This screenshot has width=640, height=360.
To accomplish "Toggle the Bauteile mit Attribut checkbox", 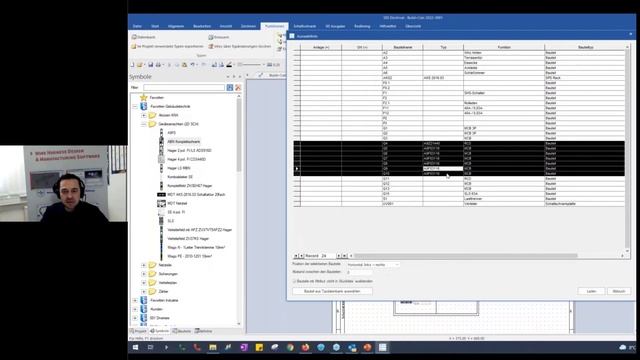I will coord(294,281).
